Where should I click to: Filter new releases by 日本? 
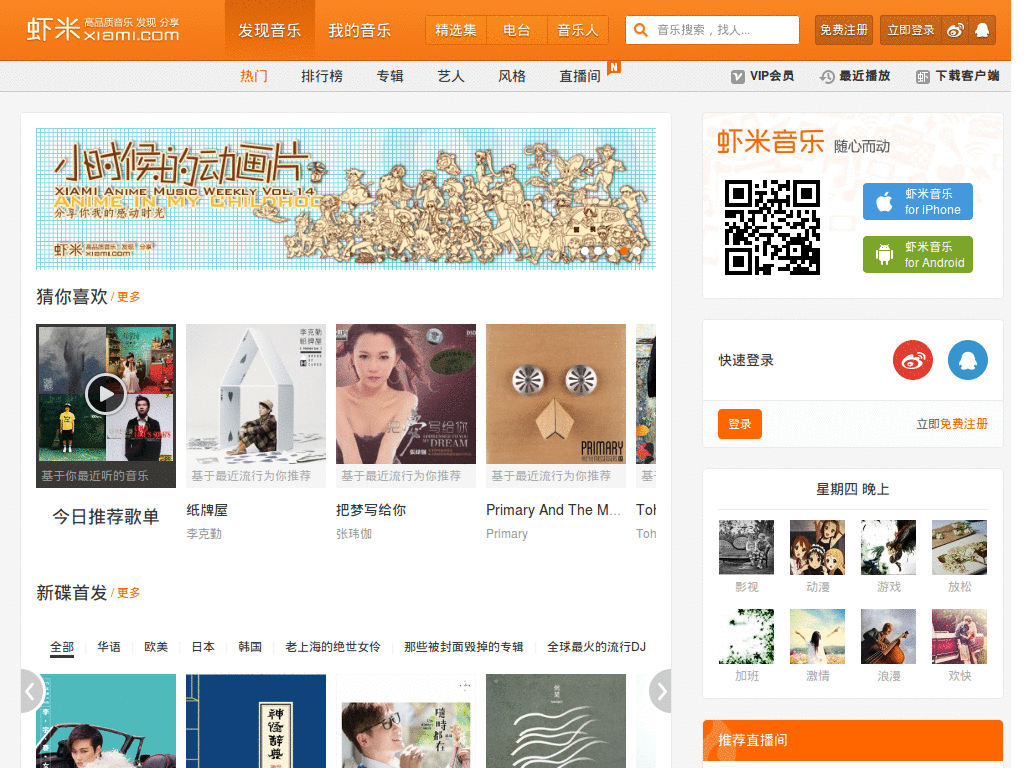pos(203,647)
